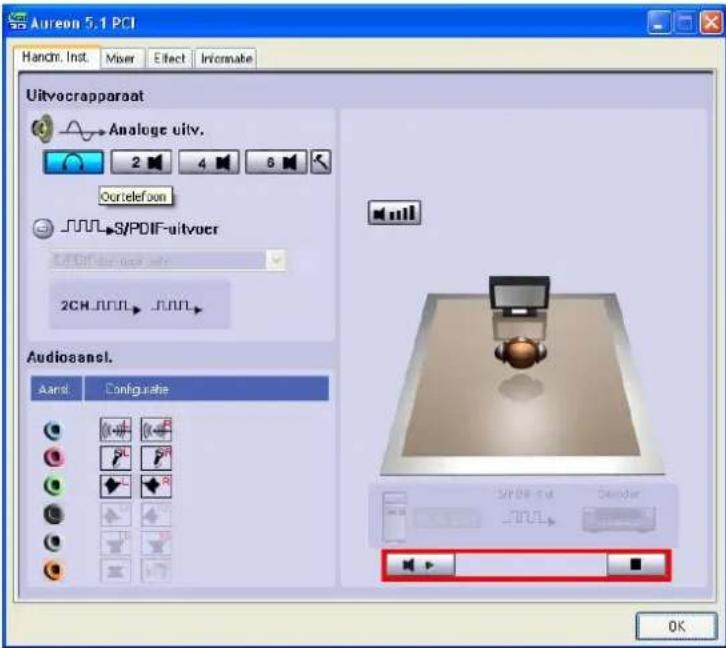
Task: Open the hammer tool settings button
Action: (x=321, y=162)
